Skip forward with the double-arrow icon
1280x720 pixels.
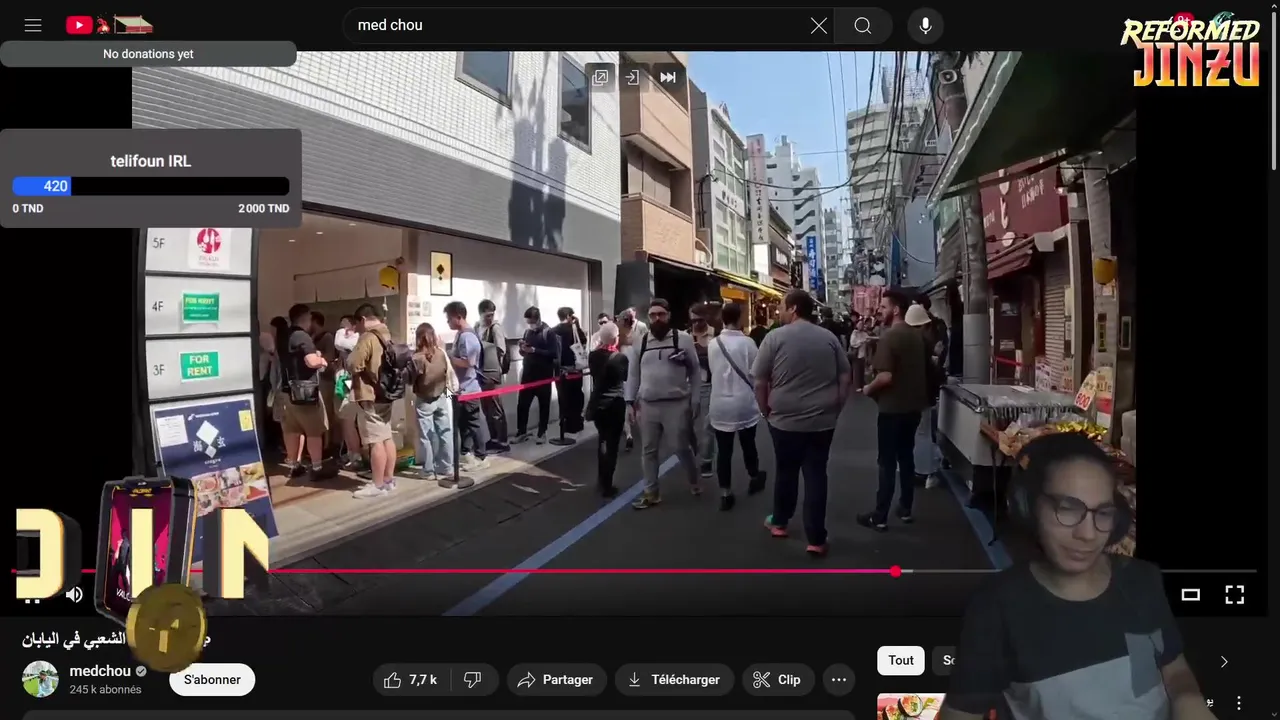pos(667,77)
